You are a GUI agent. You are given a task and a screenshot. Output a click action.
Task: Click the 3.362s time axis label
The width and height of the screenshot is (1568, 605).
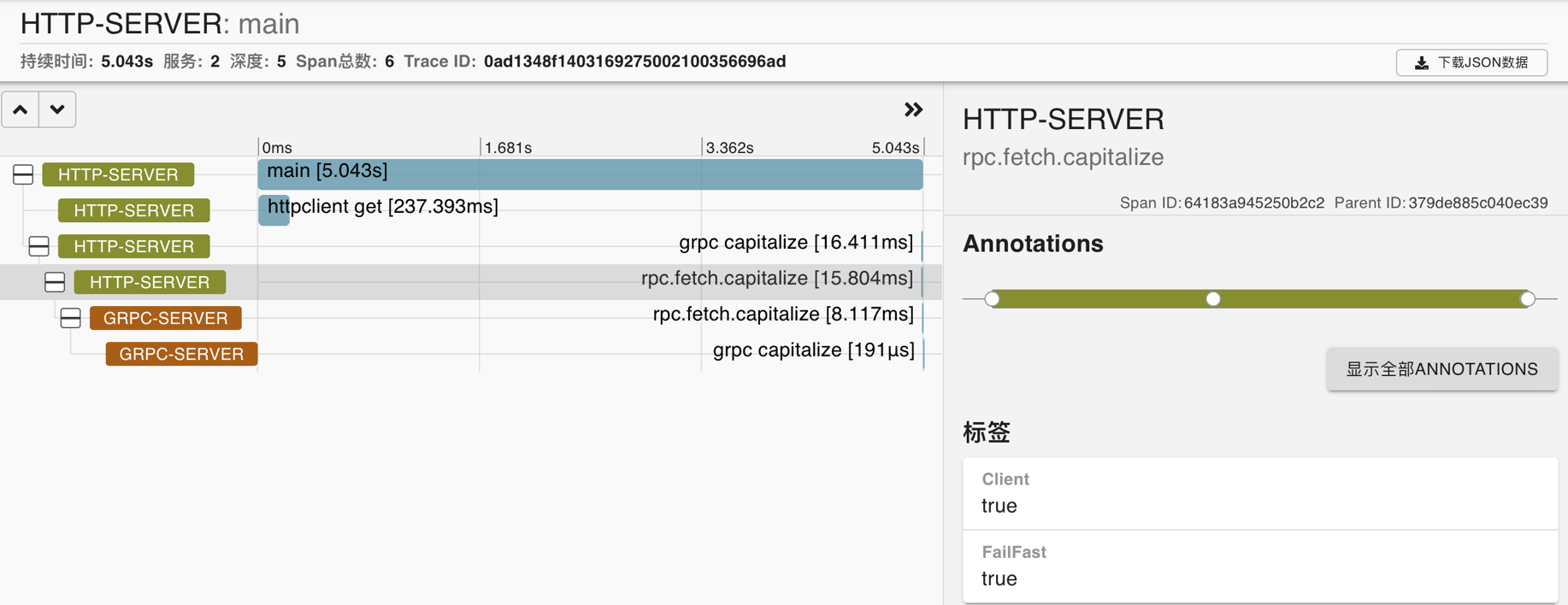coord(729,148)
